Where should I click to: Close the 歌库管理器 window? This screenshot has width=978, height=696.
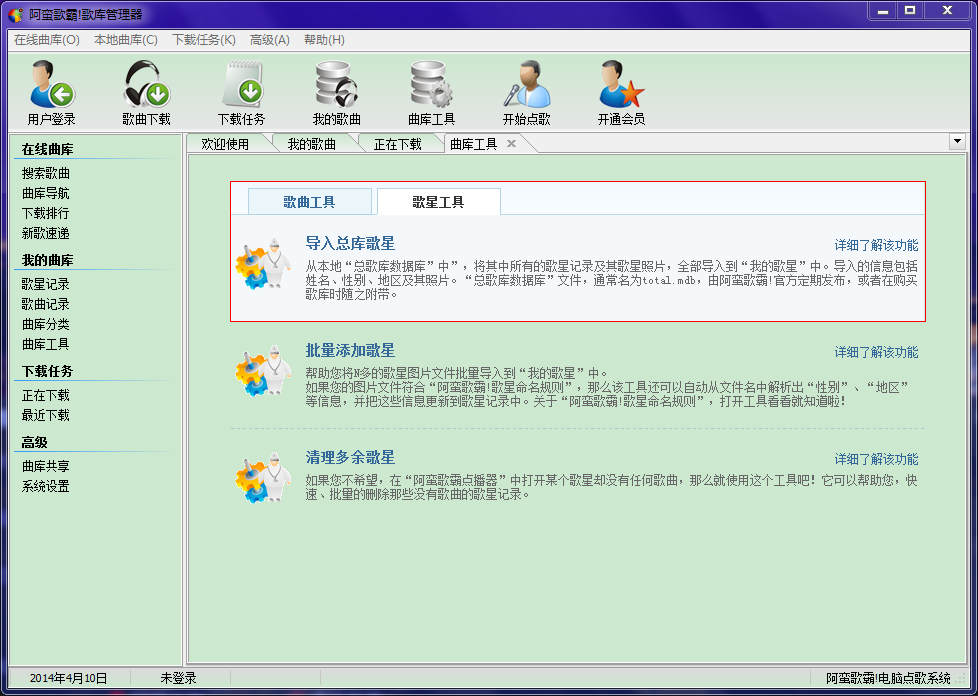(947, 11)
